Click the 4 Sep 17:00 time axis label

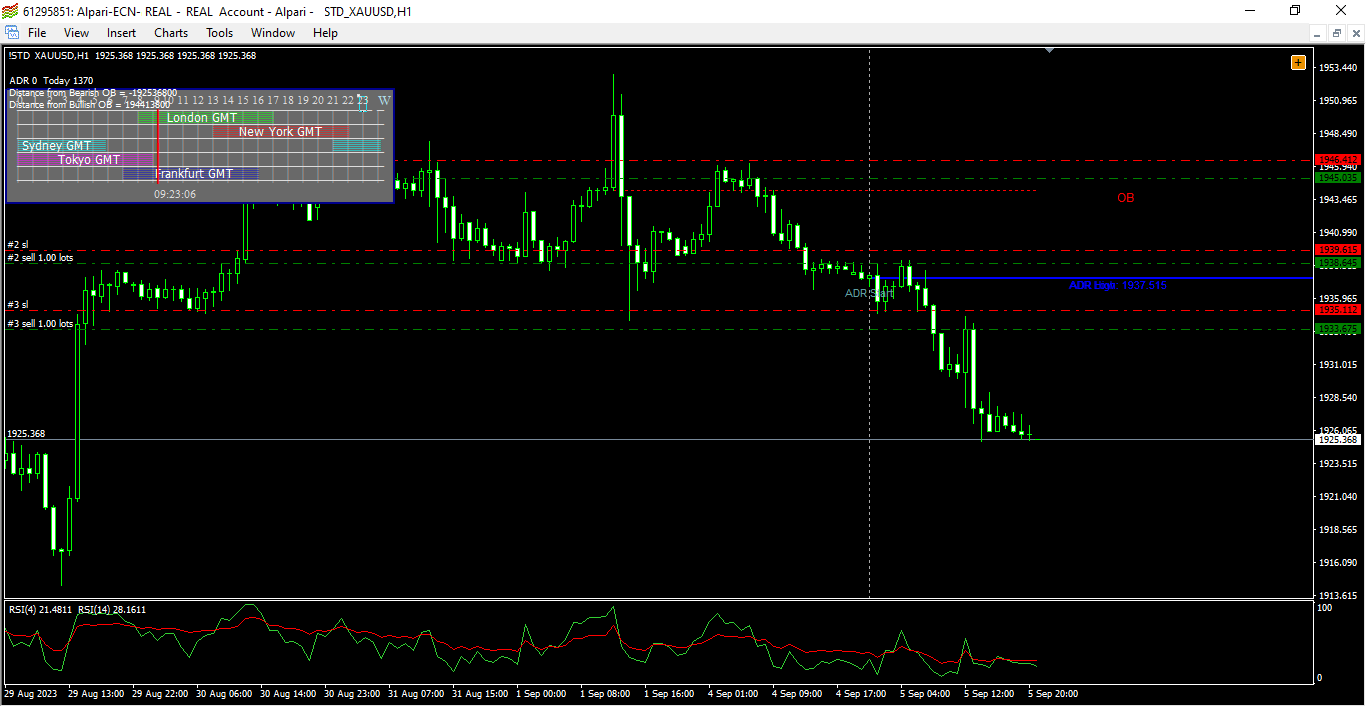click(861, 693)
